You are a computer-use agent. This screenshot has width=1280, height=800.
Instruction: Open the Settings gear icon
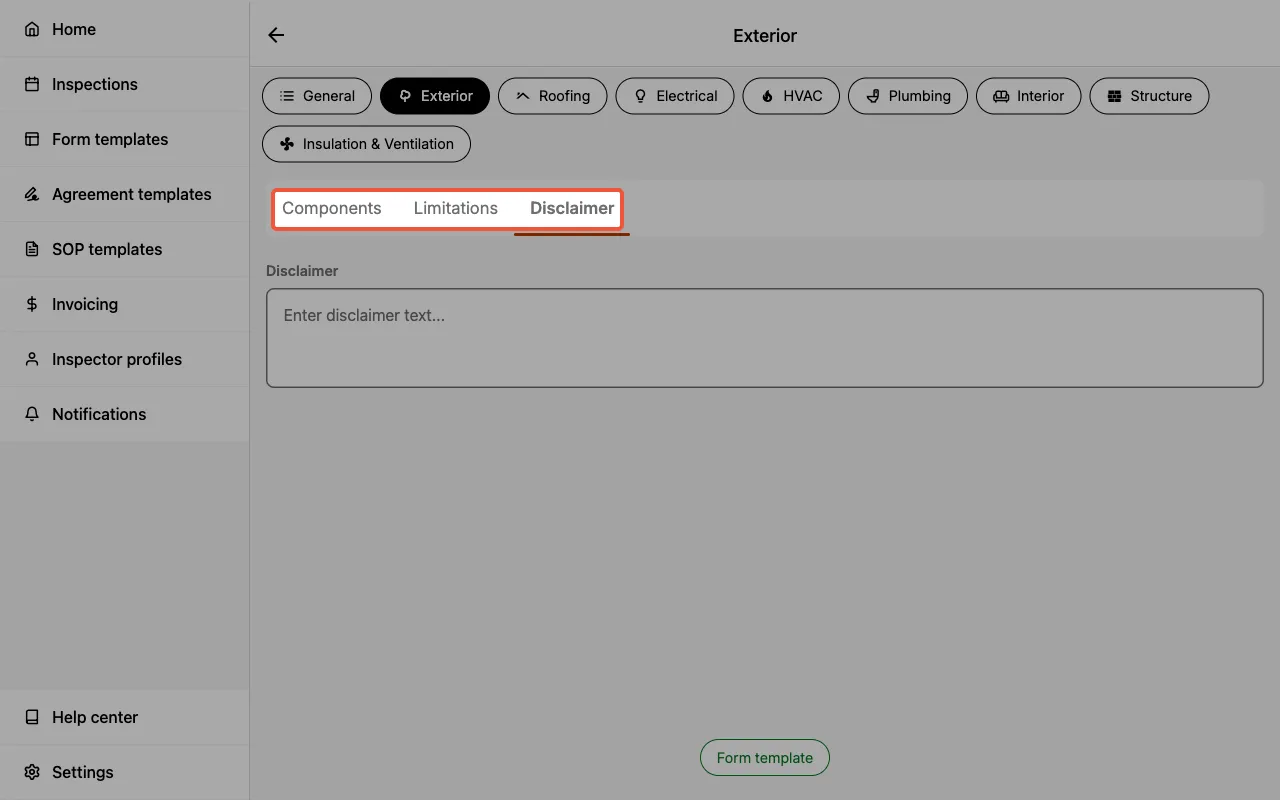(x=30, y=772)
